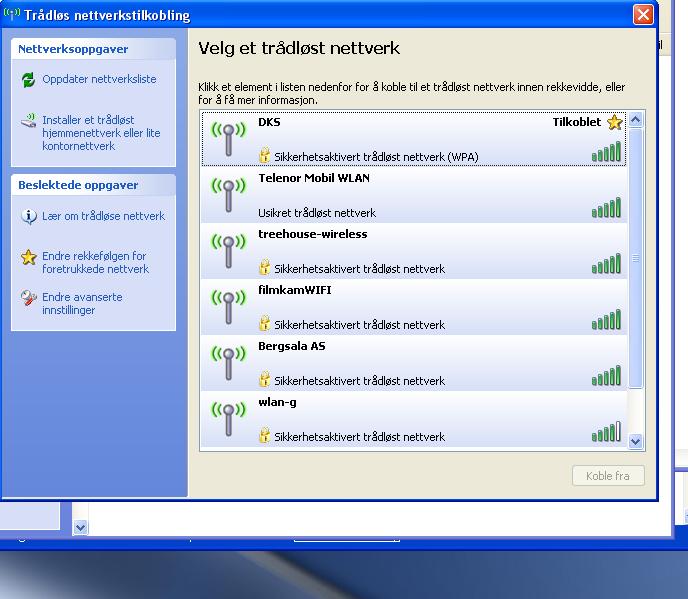
Task: Click signal strength bars of DKS
Action: click(606, 151)
